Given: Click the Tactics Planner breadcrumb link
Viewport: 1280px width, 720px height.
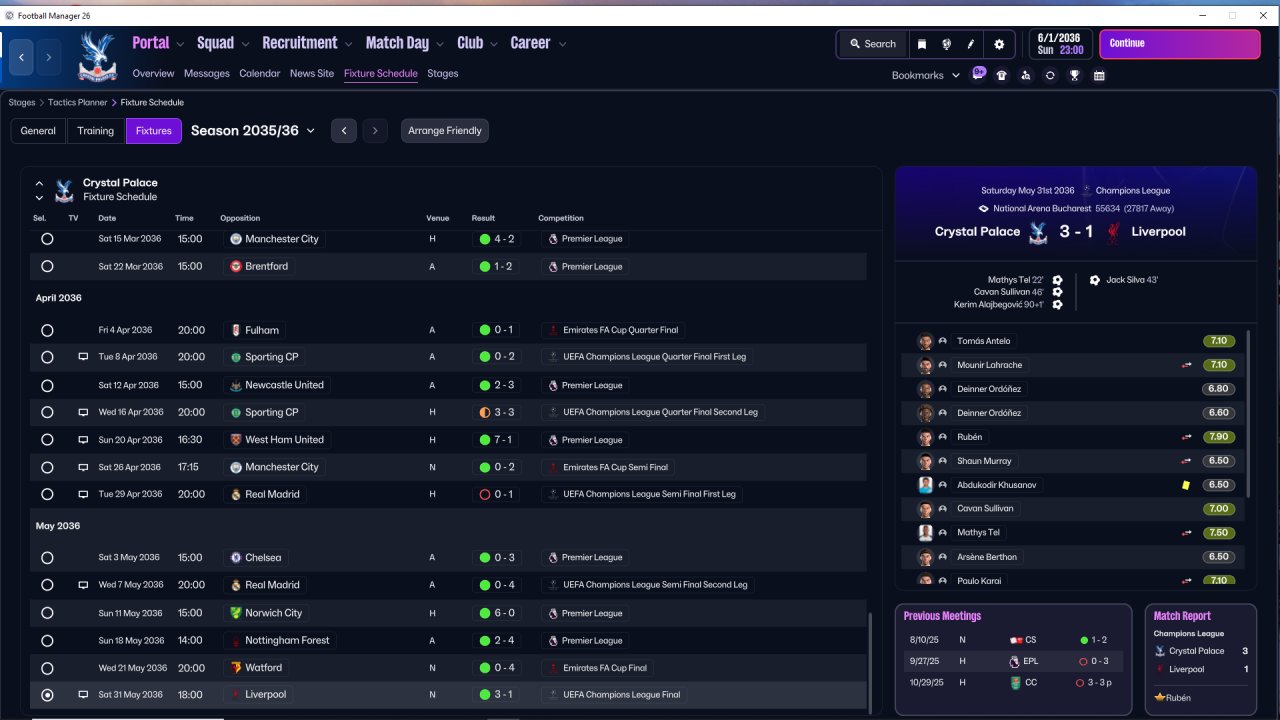Looking at the screenshot, I should click(79, 102).
